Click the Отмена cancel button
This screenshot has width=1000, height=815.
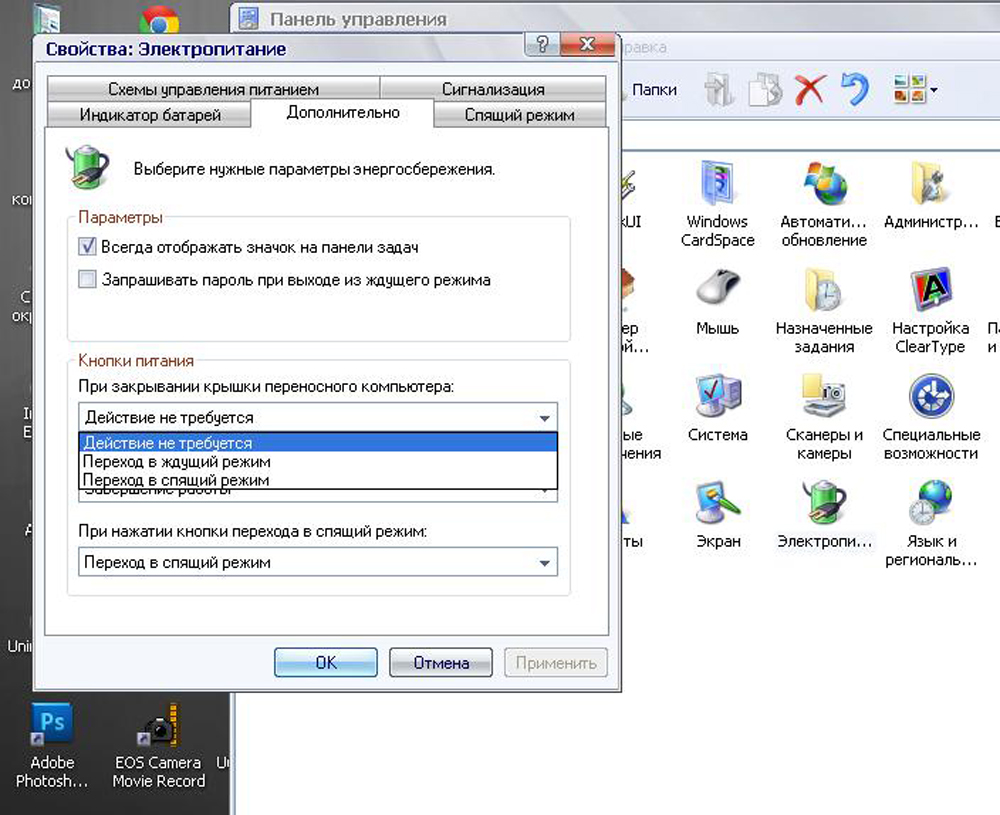pos(440,662)
